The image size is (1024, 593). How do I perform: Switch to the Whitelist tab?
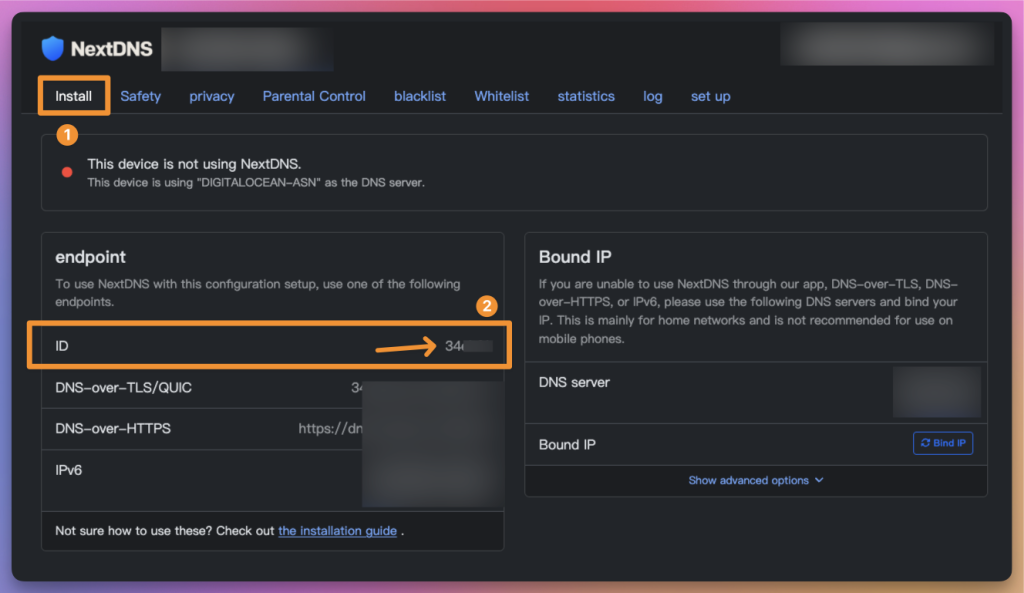click(502, 96)
